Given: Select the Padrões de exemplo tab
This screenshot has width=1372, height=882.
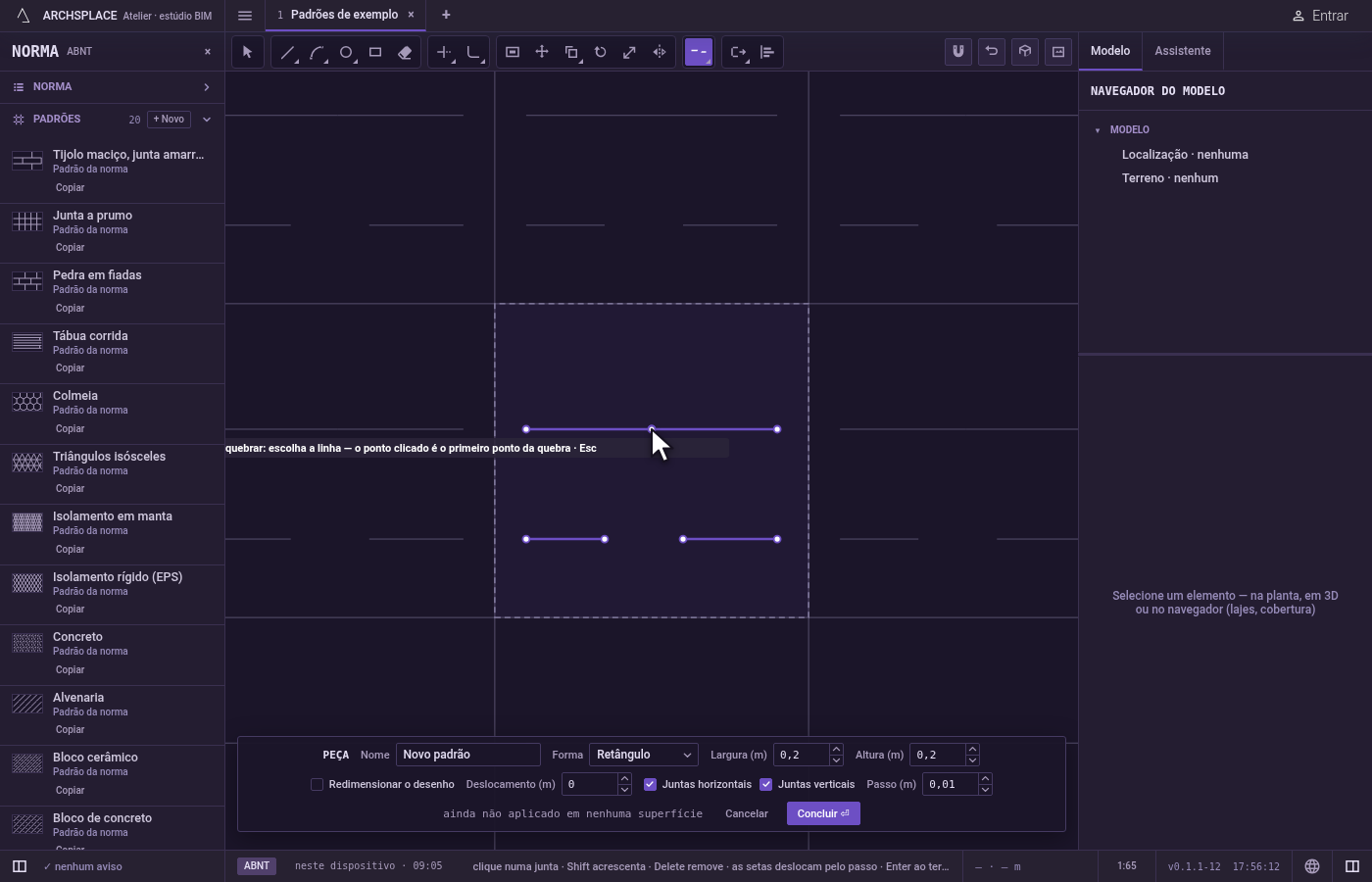Looking at the screenshot, I should click(x=344, y=15).
